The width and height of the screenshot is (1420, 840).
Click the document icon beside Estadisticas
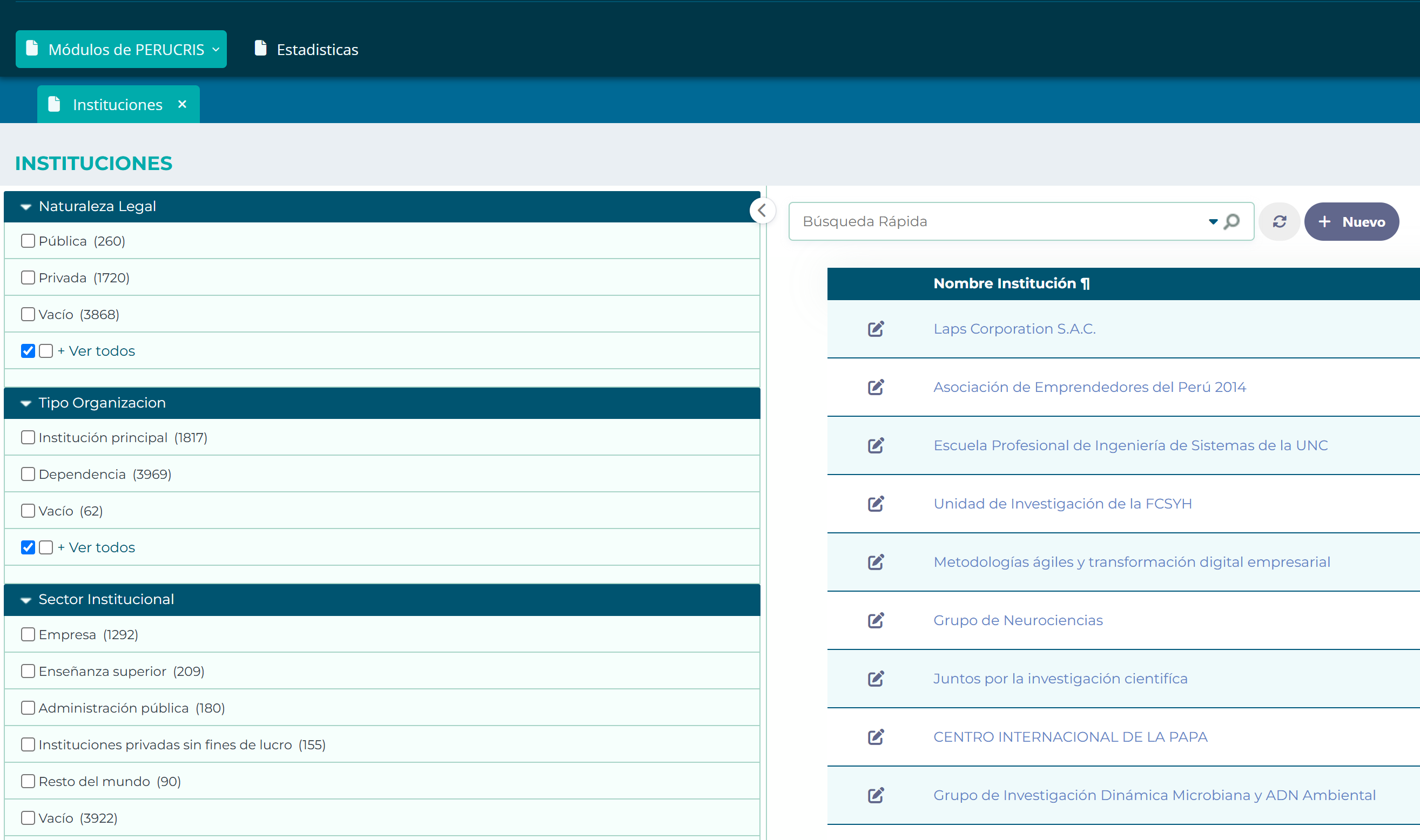point(260,48)
